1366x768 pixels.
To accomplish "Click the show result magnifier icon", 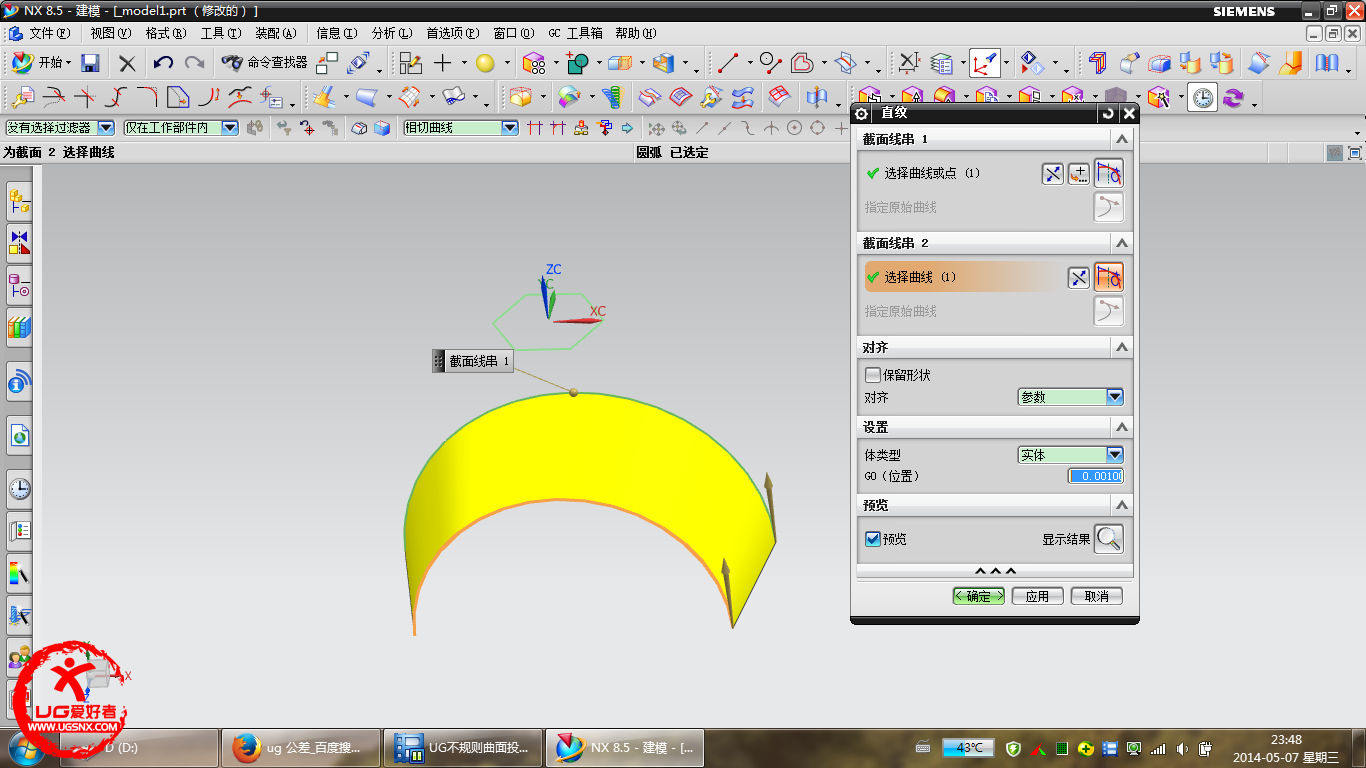I will [1108, 539].
